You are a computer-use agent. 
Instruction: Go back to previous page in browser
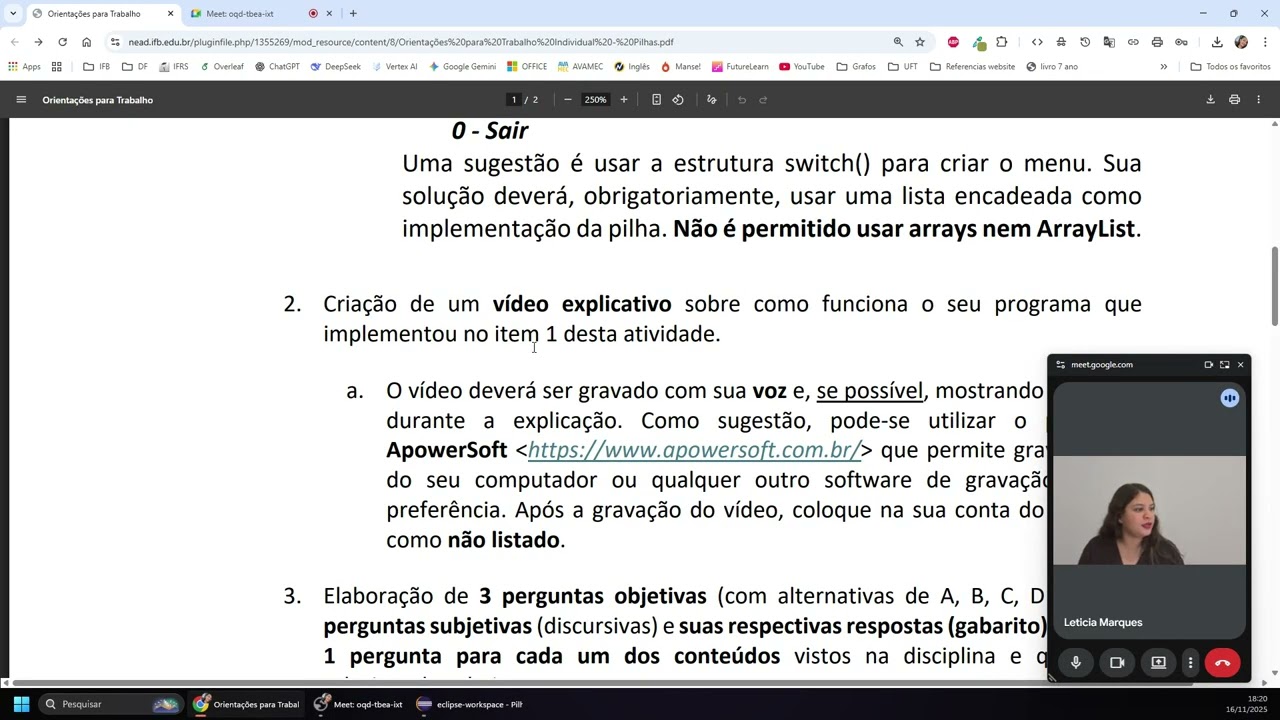coord(14,42)
